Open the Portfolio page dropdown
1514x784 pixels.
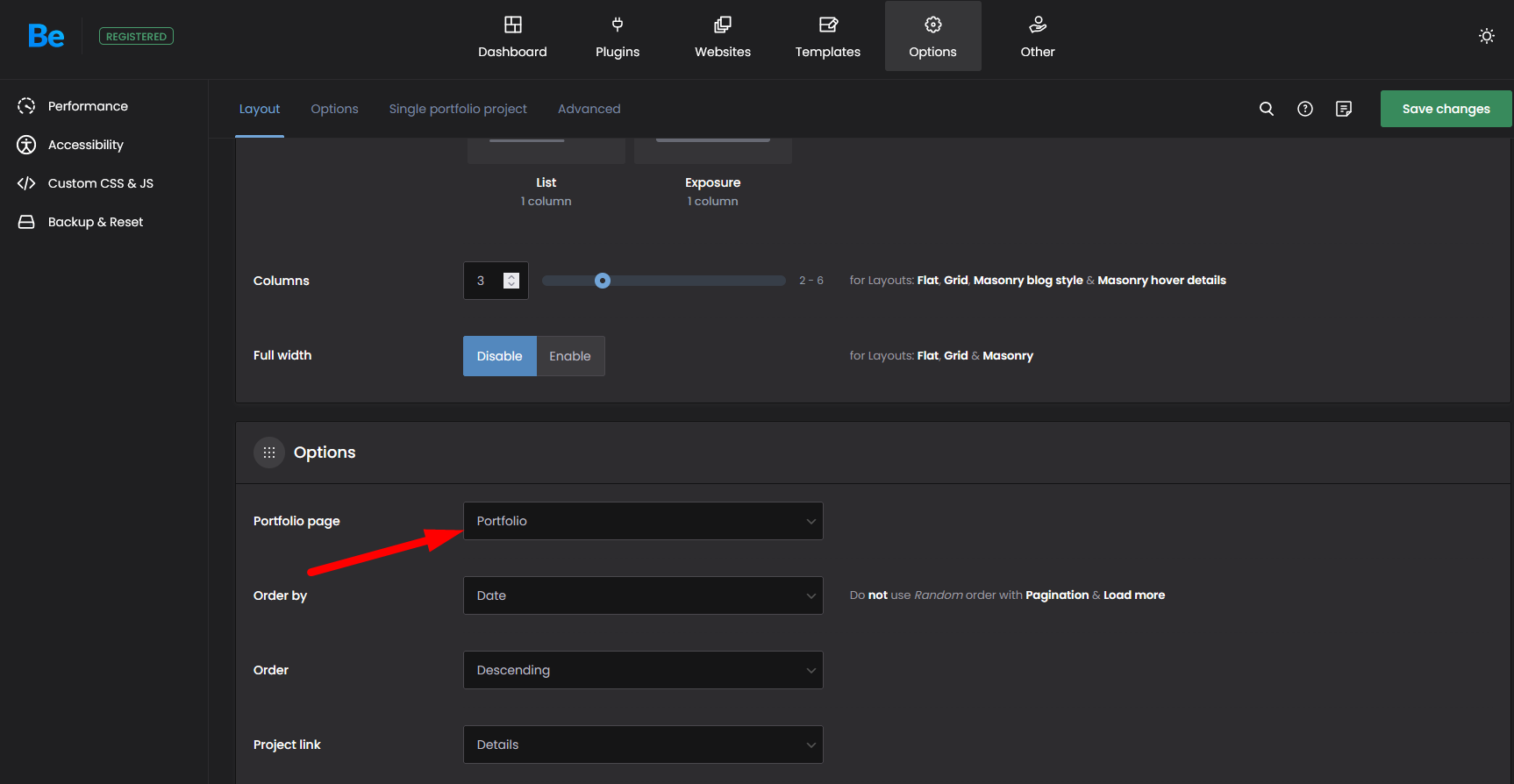click(x=643, y=521)
